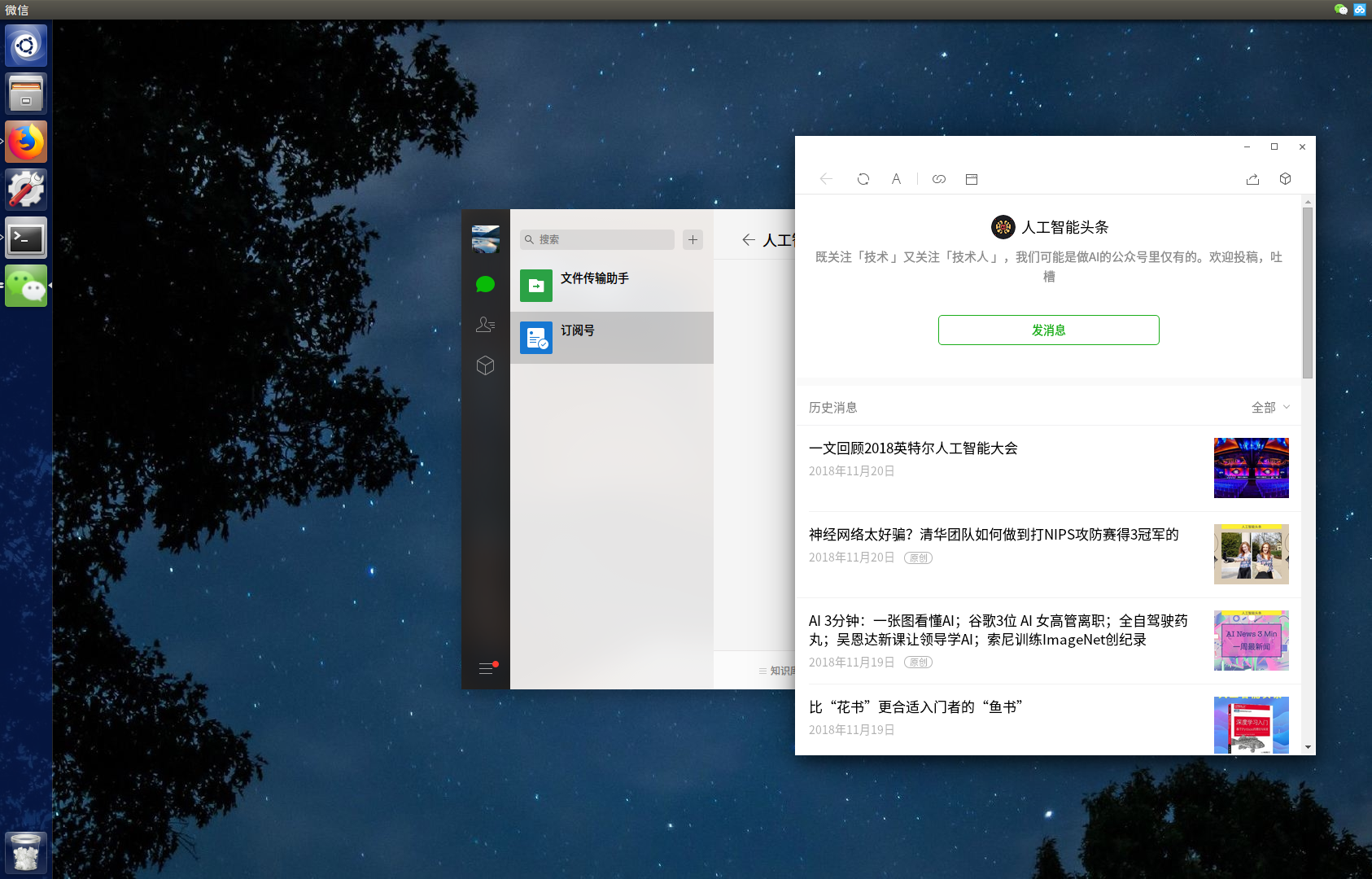
Task: Click the 2018年11月20日 date under the Intel article
Action: (851, 471)
